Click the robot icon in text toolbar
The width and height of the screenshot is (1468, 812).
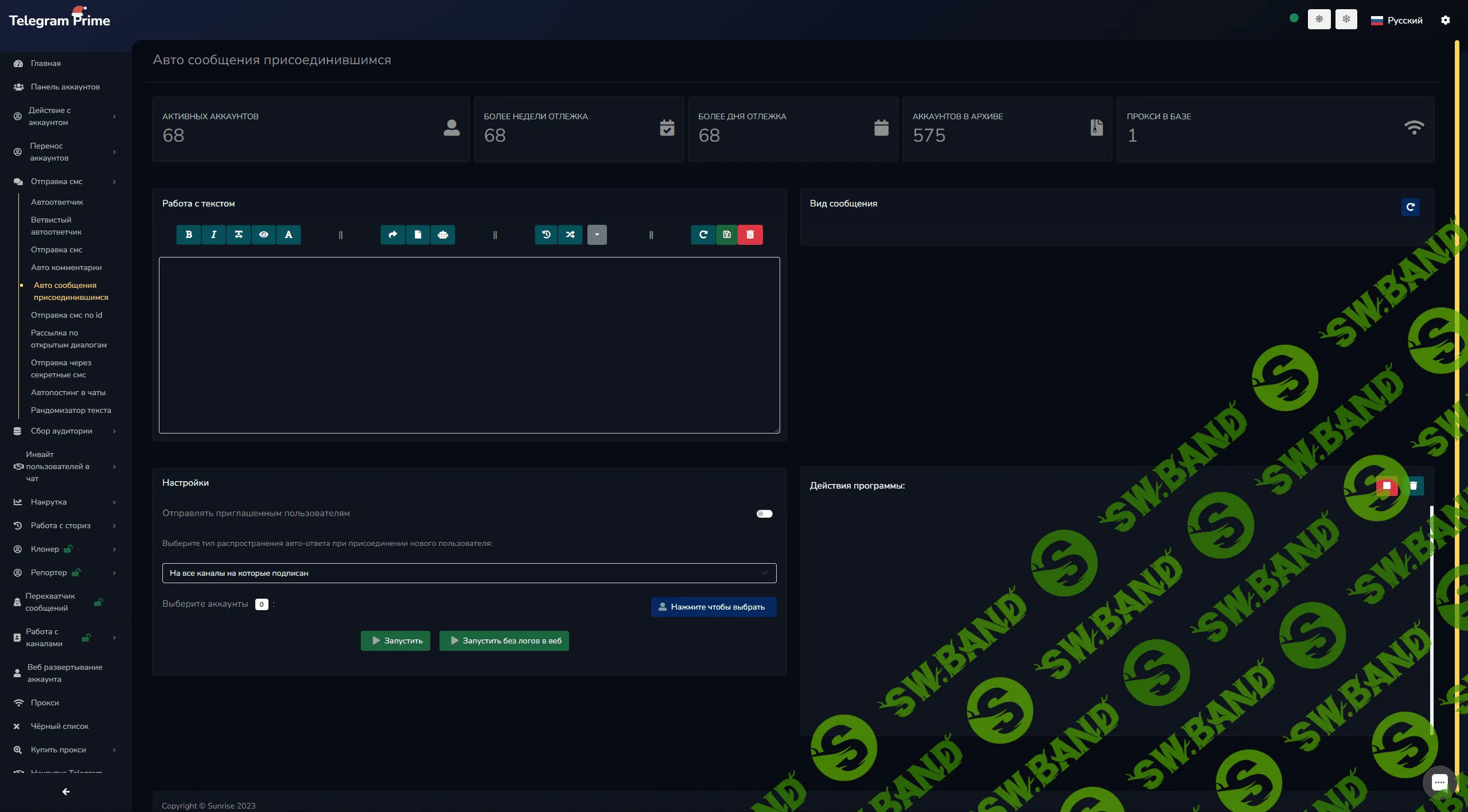click(x=443, y=235)
